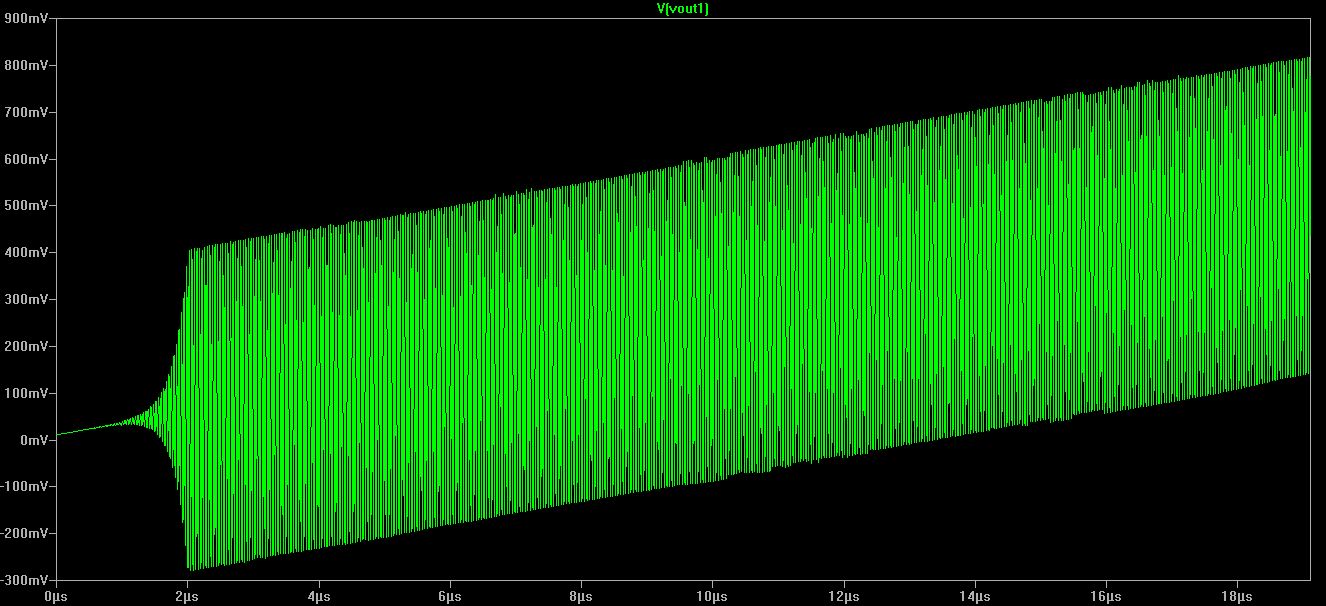Image resolution: width=1326 pixels, height=606 pixels.
Task: Click the 4µs time axis label
Action: (319, 596)
